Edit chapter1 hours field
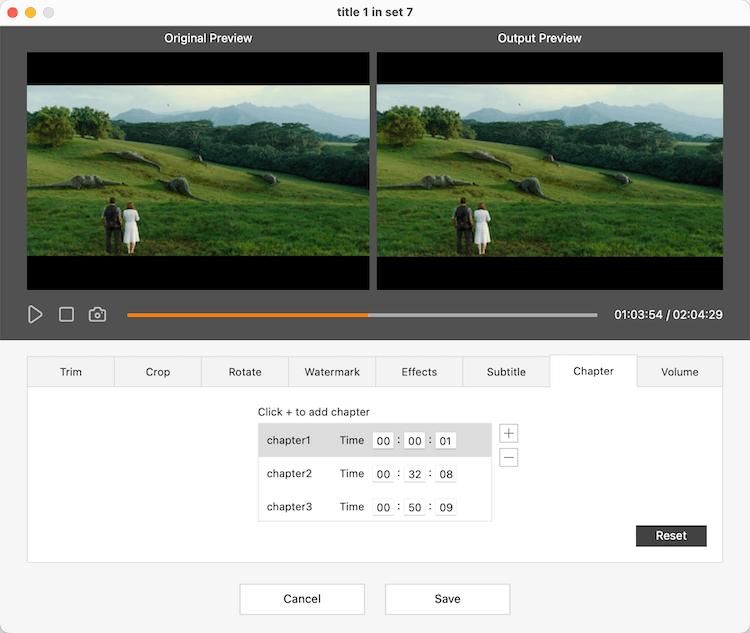The height and width of the screenshot is (633, 750). click(383, 441)
